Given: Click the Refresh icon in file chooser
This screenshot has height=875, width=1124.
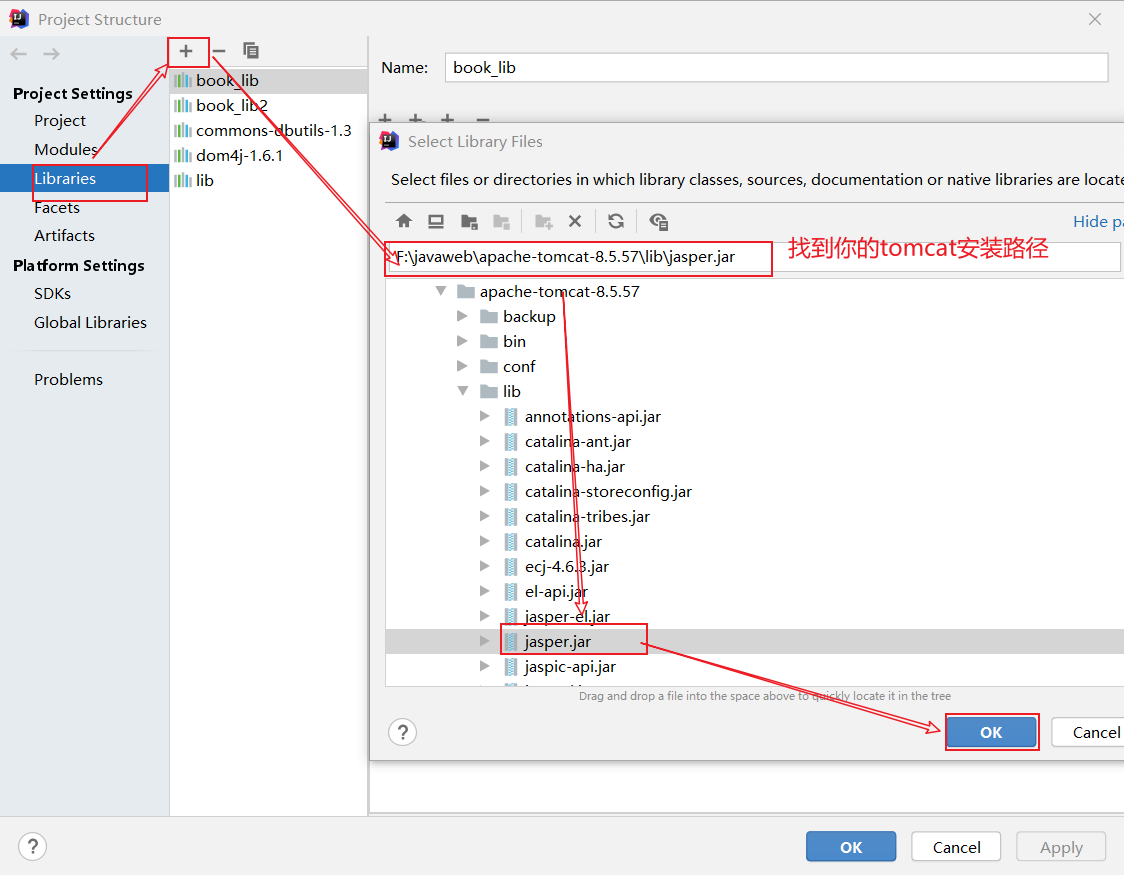Looking at the screenshot, I should coord(616,221).
